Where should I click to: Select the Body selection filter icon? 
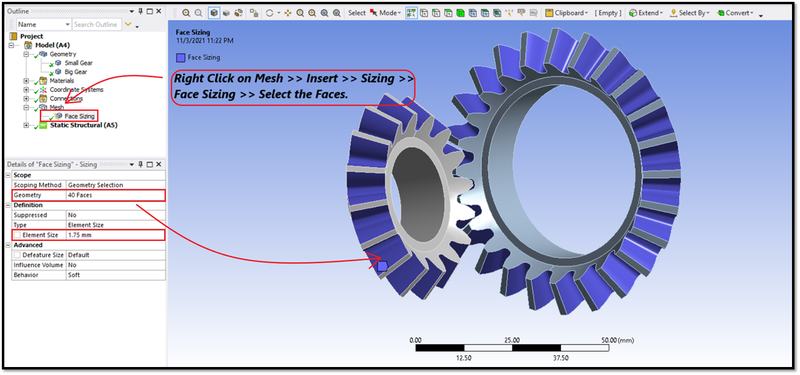point(461,13)
